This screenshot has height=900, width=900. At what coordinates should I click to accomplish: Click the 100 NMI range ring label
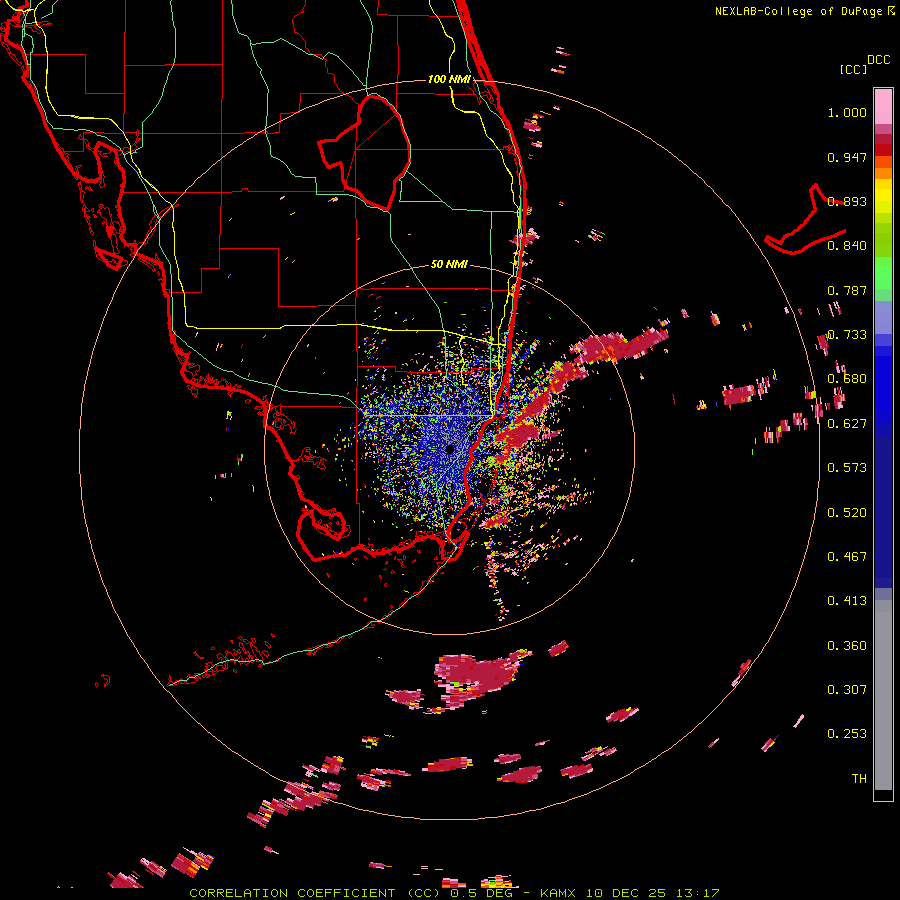pyautogui.click(x=449, y=79)
